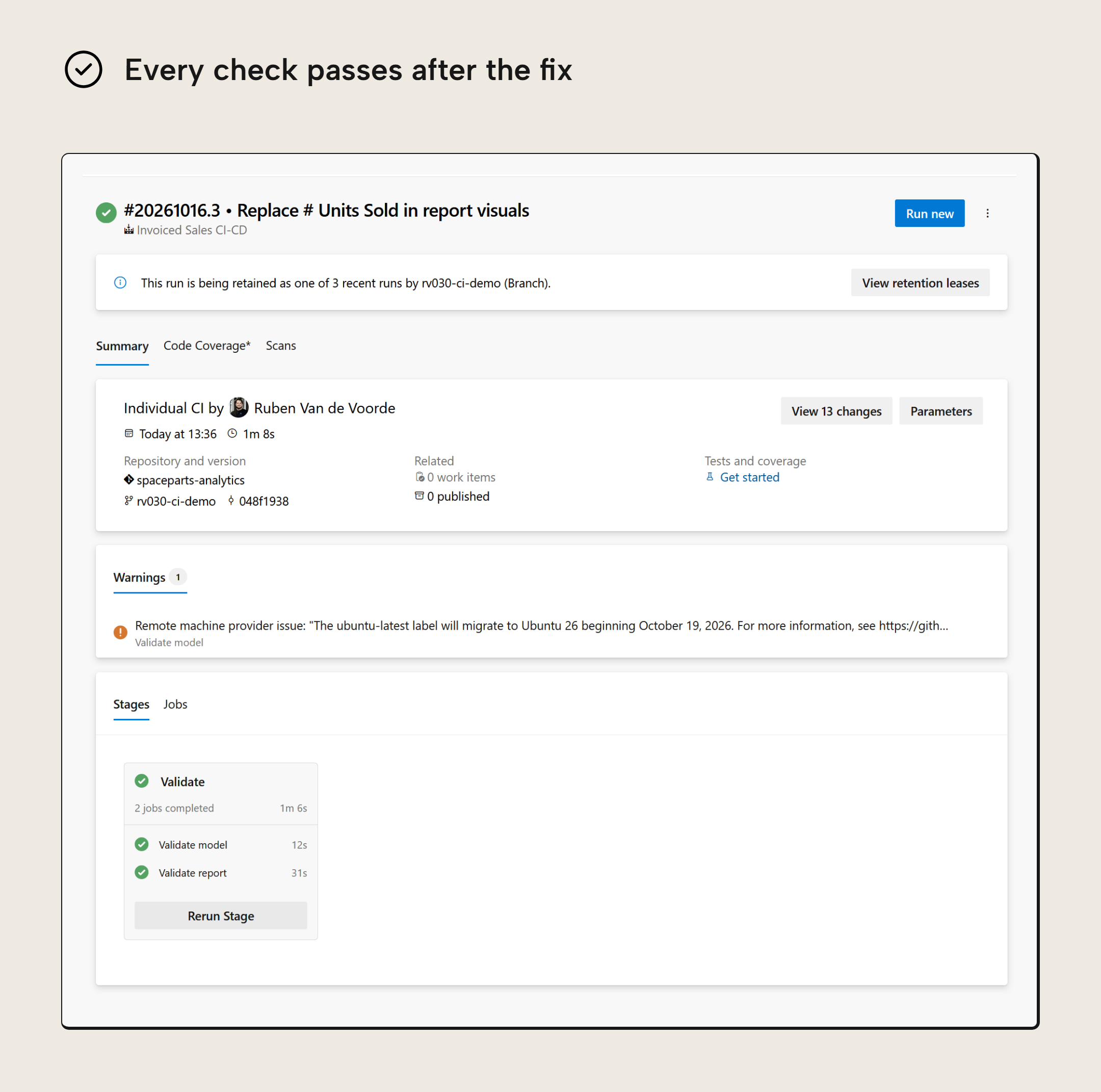
Task: Click the artifact icon beside 0 published
Action: click(420, 496)
